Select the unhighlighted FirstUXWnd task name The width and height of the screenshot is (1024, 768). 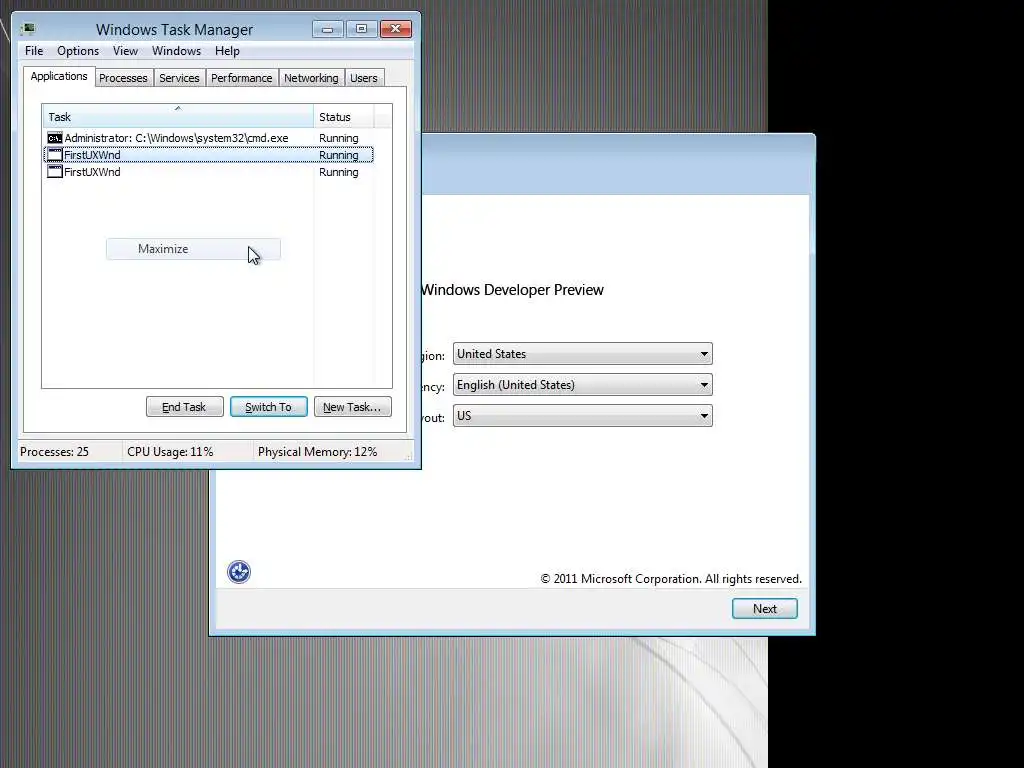(92, 172)
